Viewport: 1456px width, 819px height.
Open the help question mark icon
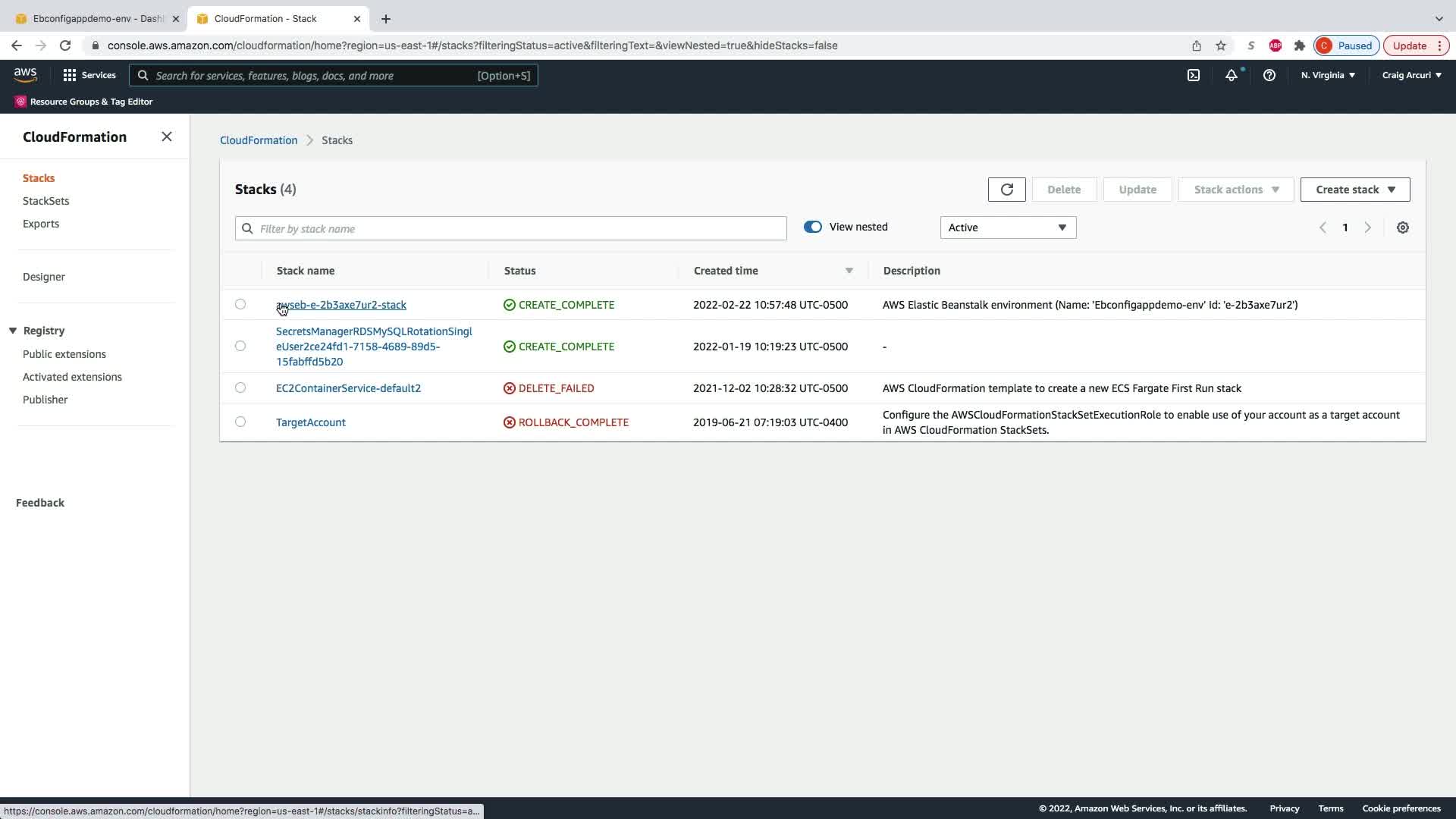[1269, 75]
